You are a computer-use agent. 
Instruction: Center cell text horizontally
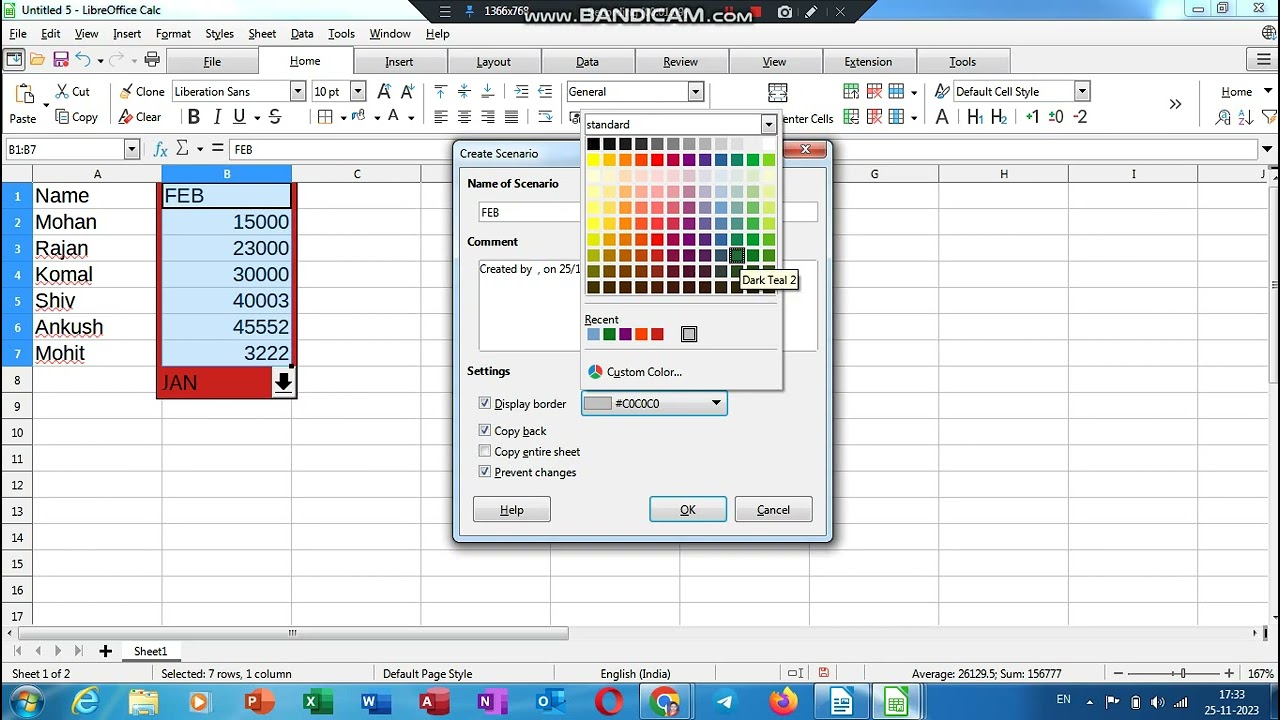tap(464, 117)
